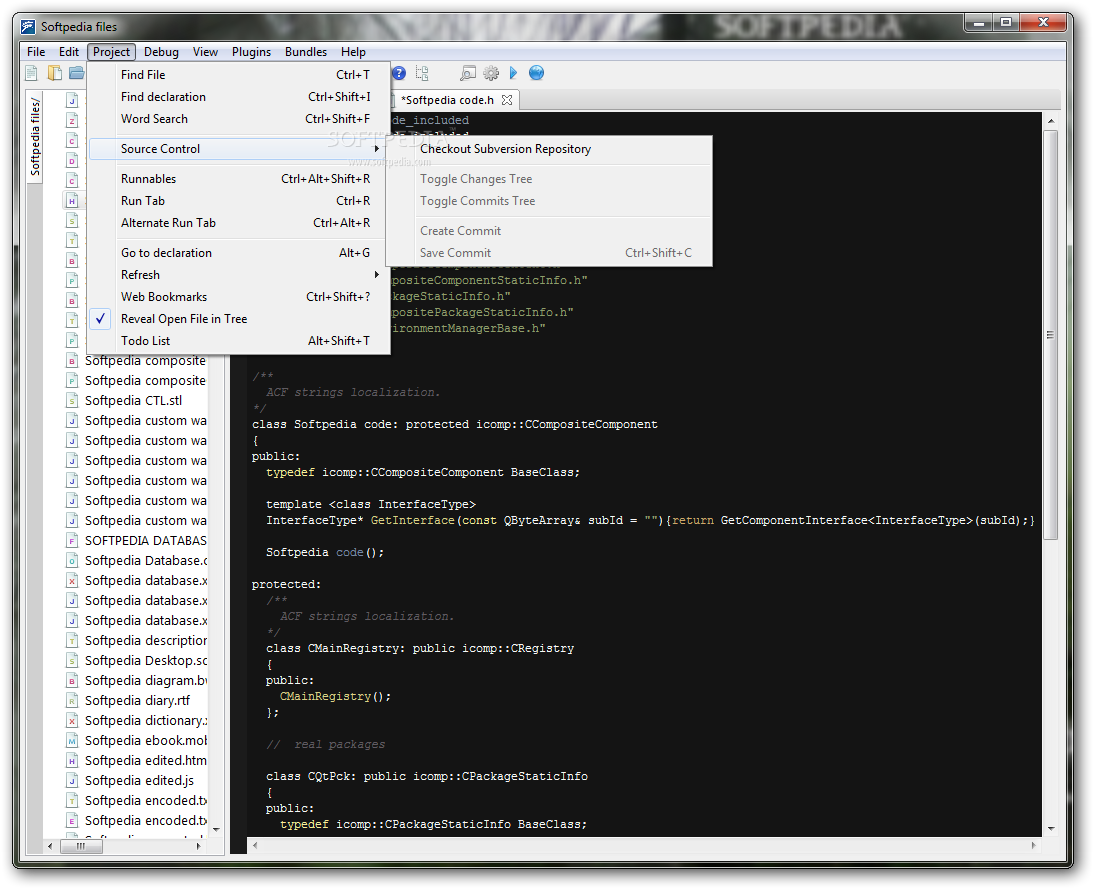The width and height of the screenshot is (1094, 889).
Task: Click the new file toolbar icon
Action: (x=31, y=73)
